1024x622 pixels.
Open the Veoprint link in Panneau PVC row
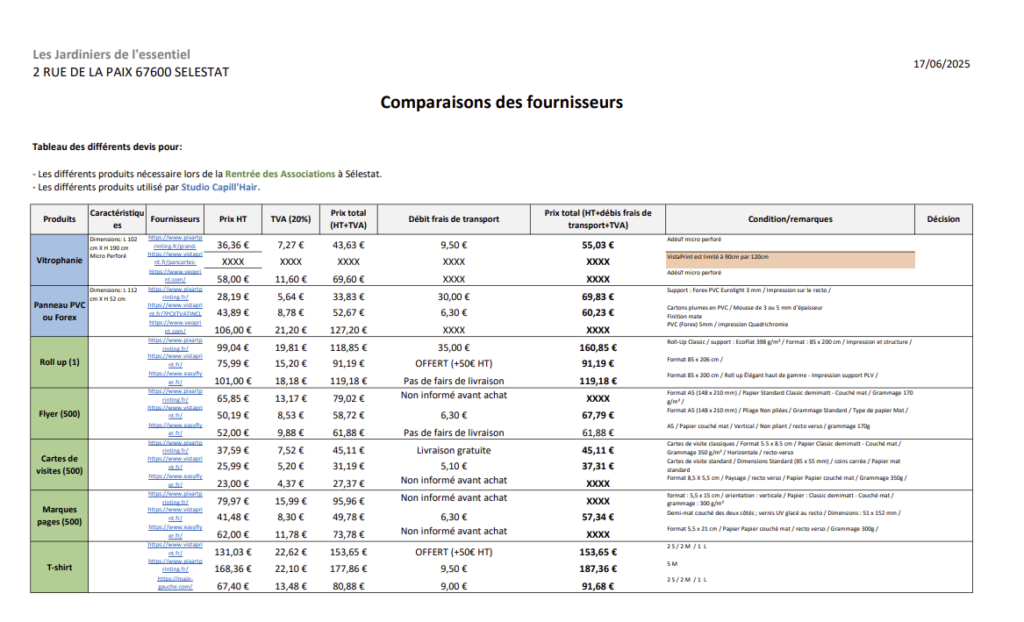[x=175, y=327]
